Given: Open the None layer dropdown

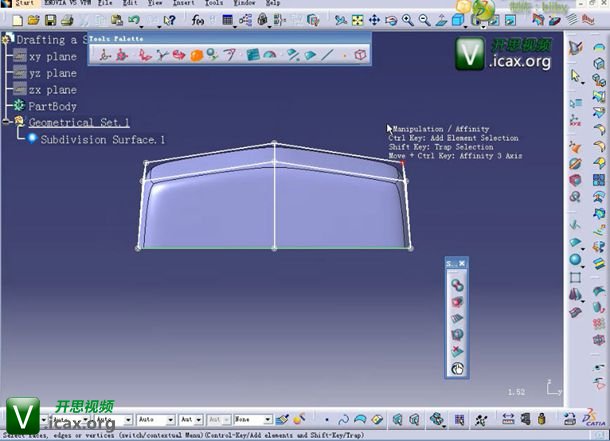Looking at the screenshot, I should click(x=268, y=420).
